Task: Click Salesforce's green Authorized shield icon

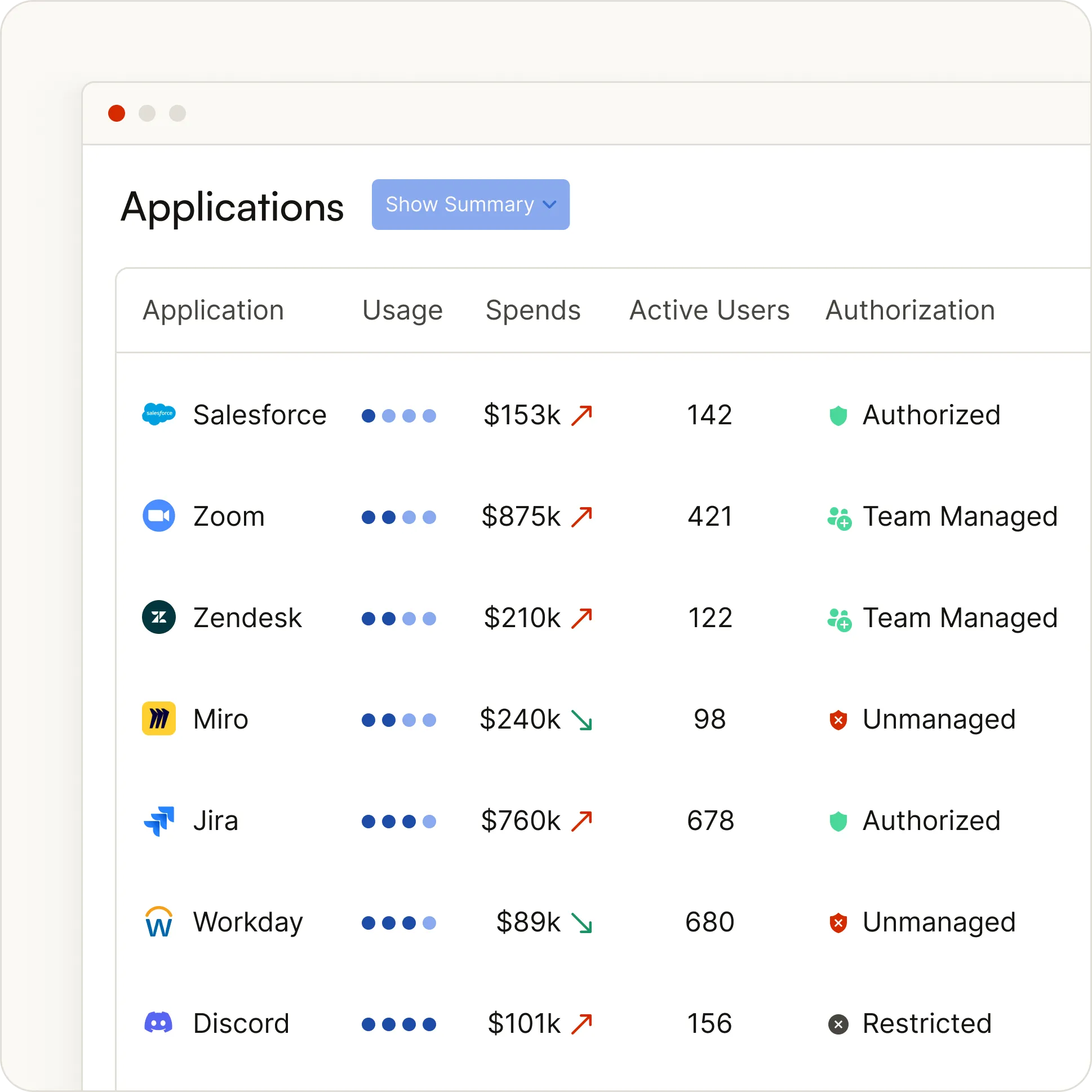Action: tap(838, 415)
